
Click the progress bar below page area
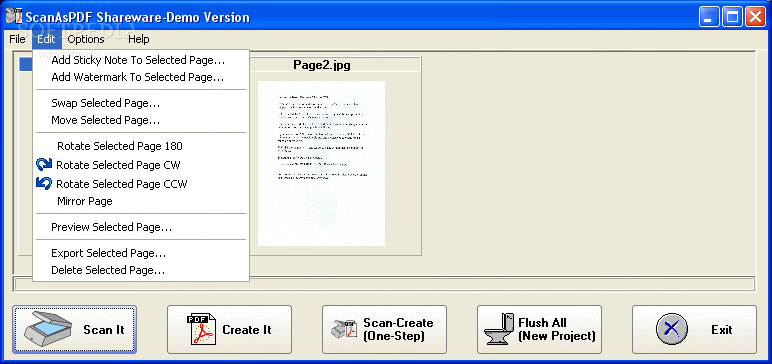[385, 284]
